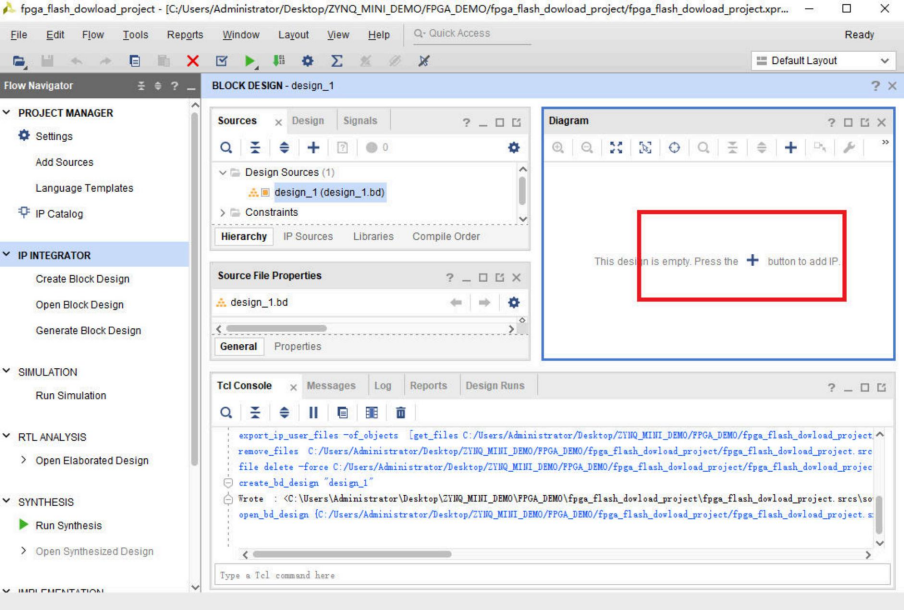
Task: Expand the Open Elaborated Design item
Action: (x=24, y=460)
